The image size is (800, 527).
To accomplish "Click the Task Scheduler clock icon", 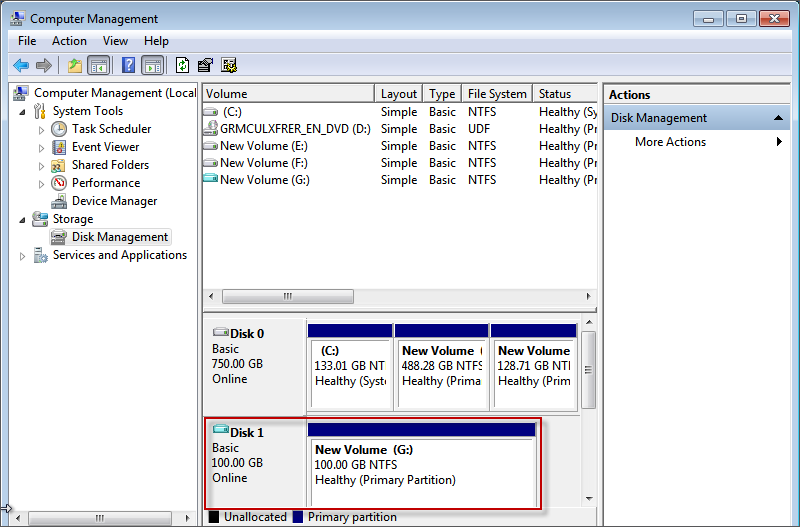I will [59, 129].
